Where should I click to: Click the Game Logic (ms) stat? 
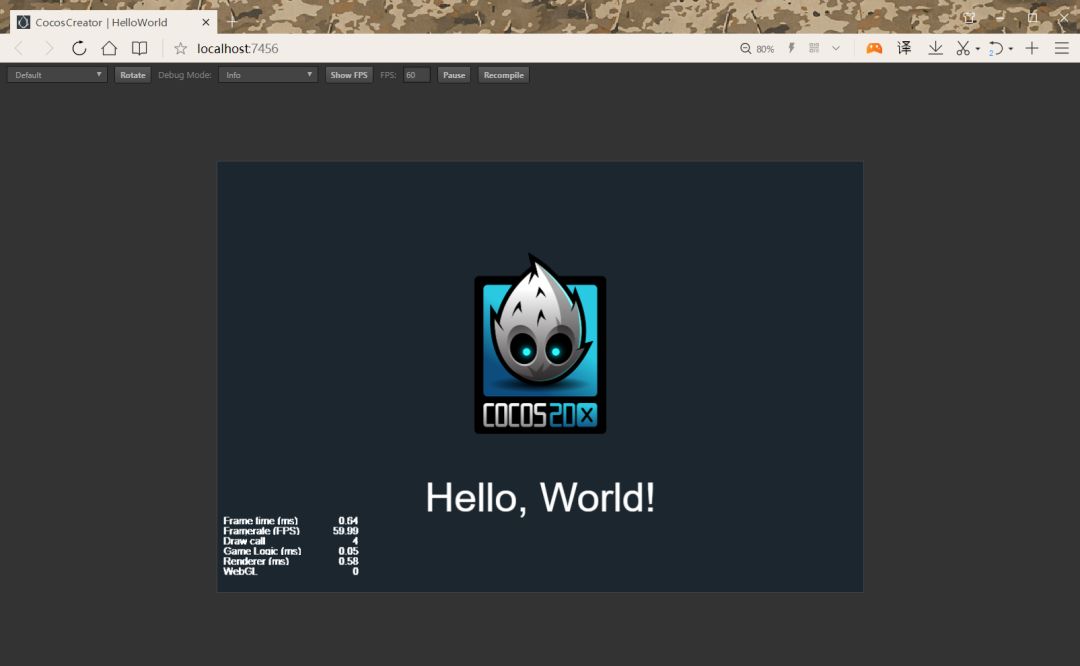point(291,551)
